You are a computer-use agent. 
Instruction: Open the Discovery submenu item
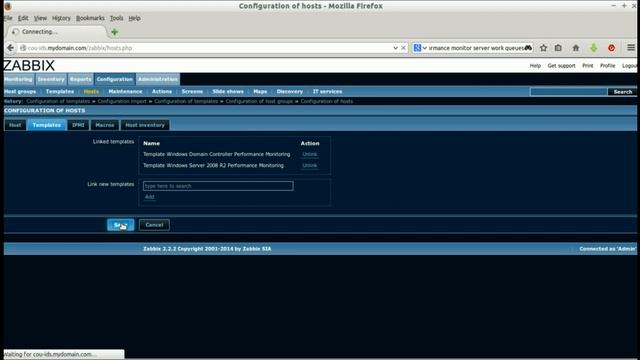(290, 91)
